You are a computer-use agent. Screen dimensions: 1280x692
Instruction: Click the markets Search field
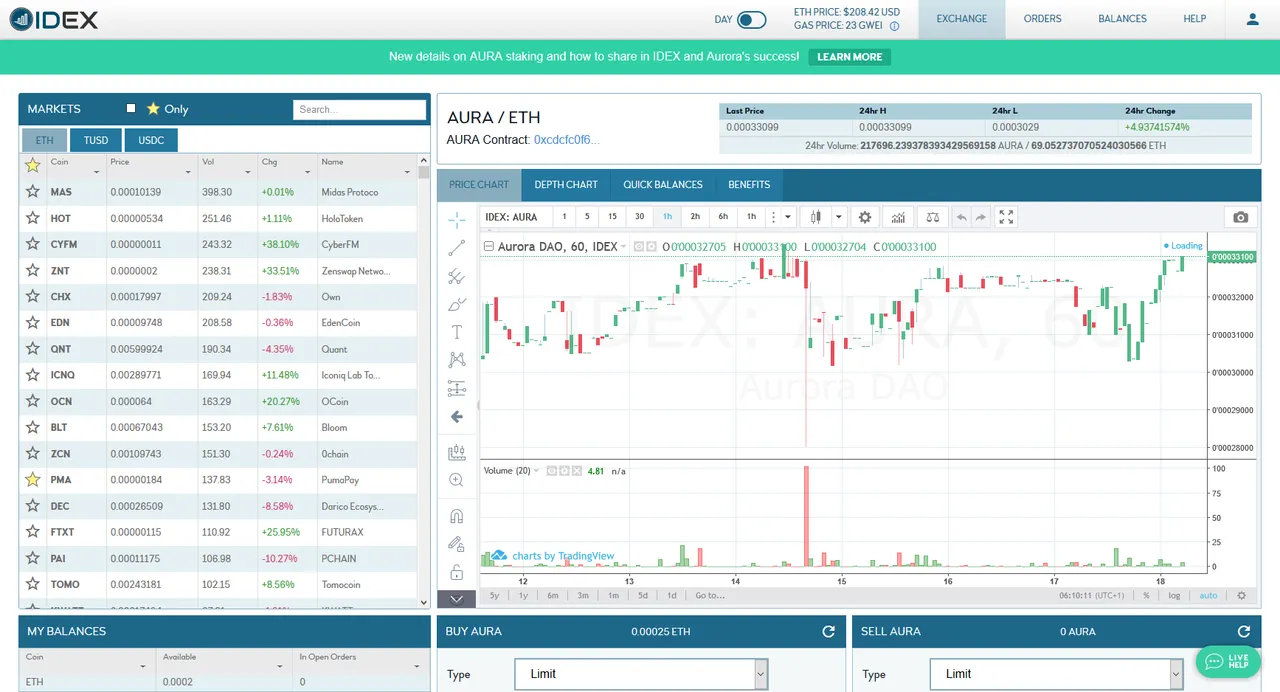point(360,109)
